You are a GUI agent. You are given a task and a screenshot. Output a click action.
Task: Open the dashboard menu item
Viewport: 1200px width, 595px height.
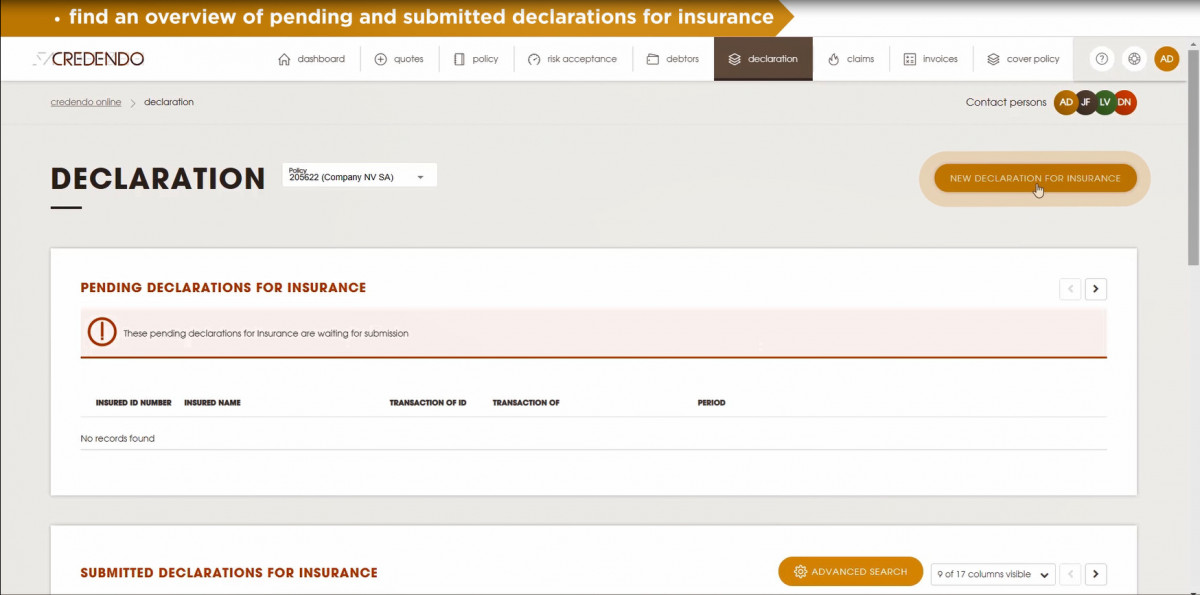pos(311,59)
